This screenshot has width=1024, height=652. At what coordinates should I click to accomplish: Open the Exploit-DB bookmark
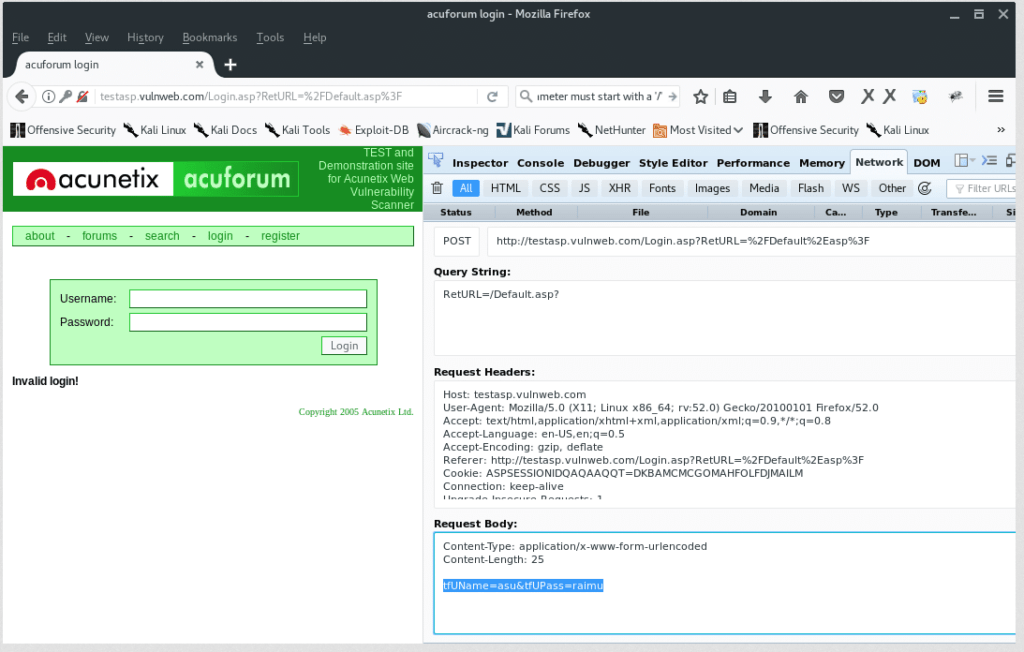[374, 130]
